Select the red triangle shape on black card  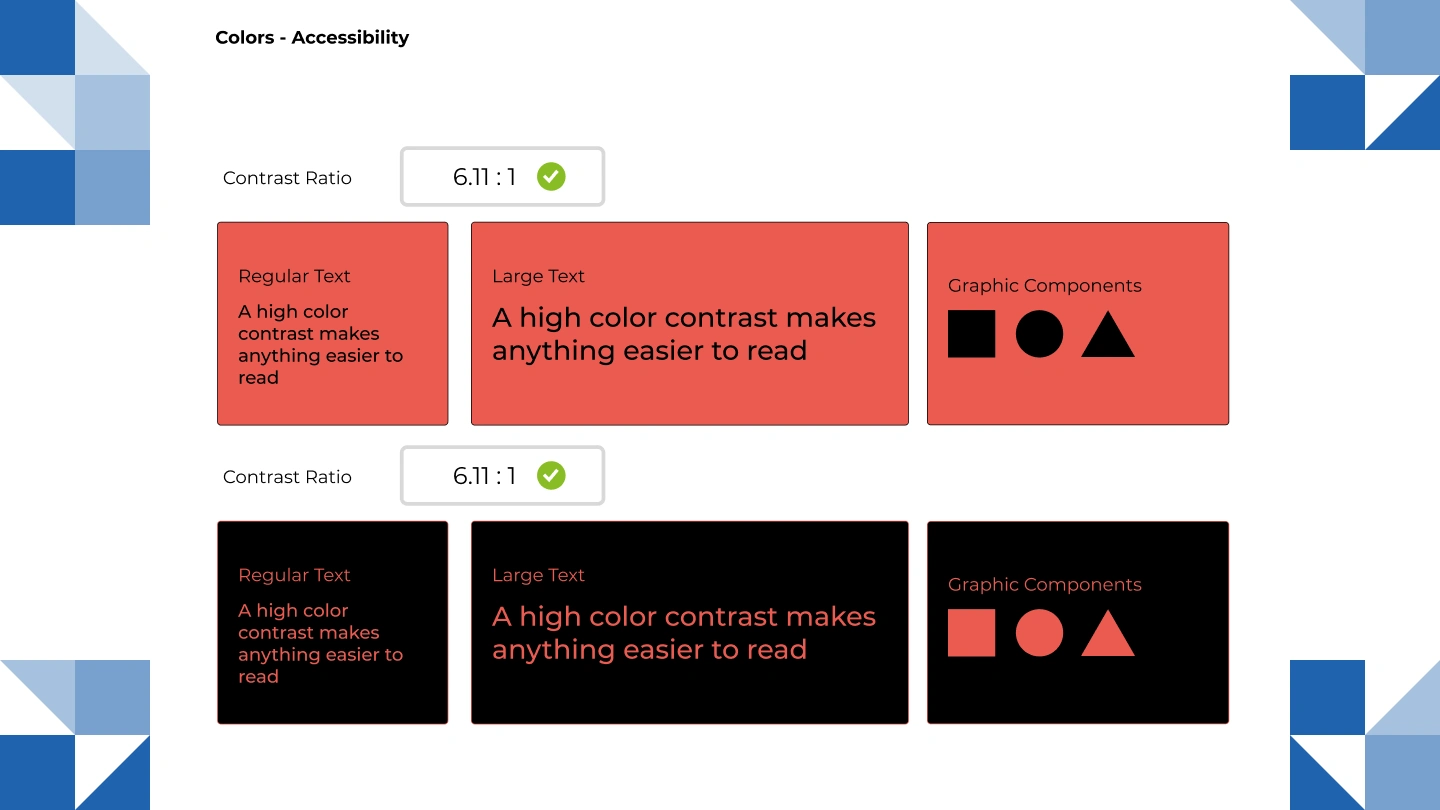(1108, 633)
